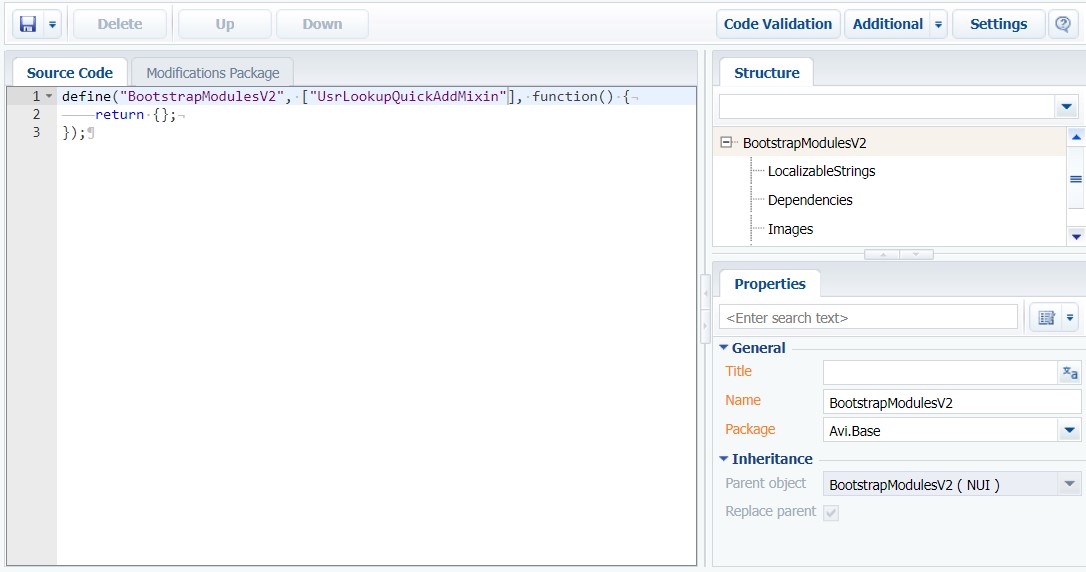The image size is (1086, 572).
Task: Fold code at line 1 arrow
Action: tap(49, 96)
